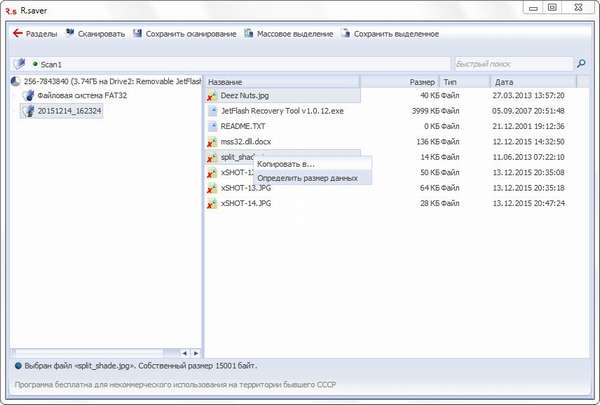Click the Сохранить выделенное icon
The image size is (600, 405).
[345, 33]
